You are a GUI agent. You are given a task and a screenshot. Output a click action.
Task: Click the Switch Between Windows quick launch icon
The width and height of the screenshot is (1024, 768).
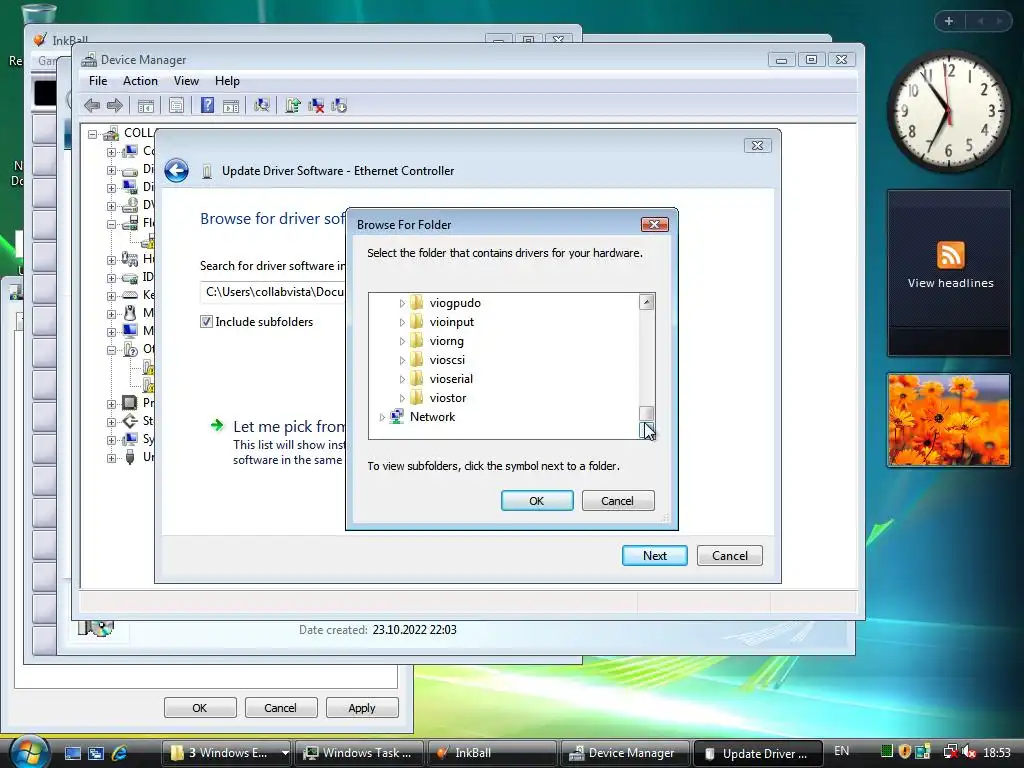coord(96,753)
